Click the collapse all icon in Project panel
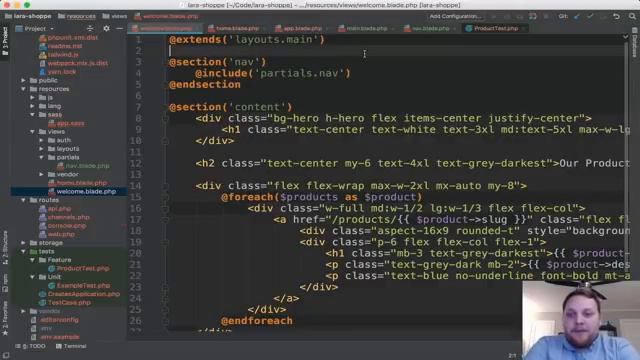This screenshot has width=640, height=360. coord(90,29)
